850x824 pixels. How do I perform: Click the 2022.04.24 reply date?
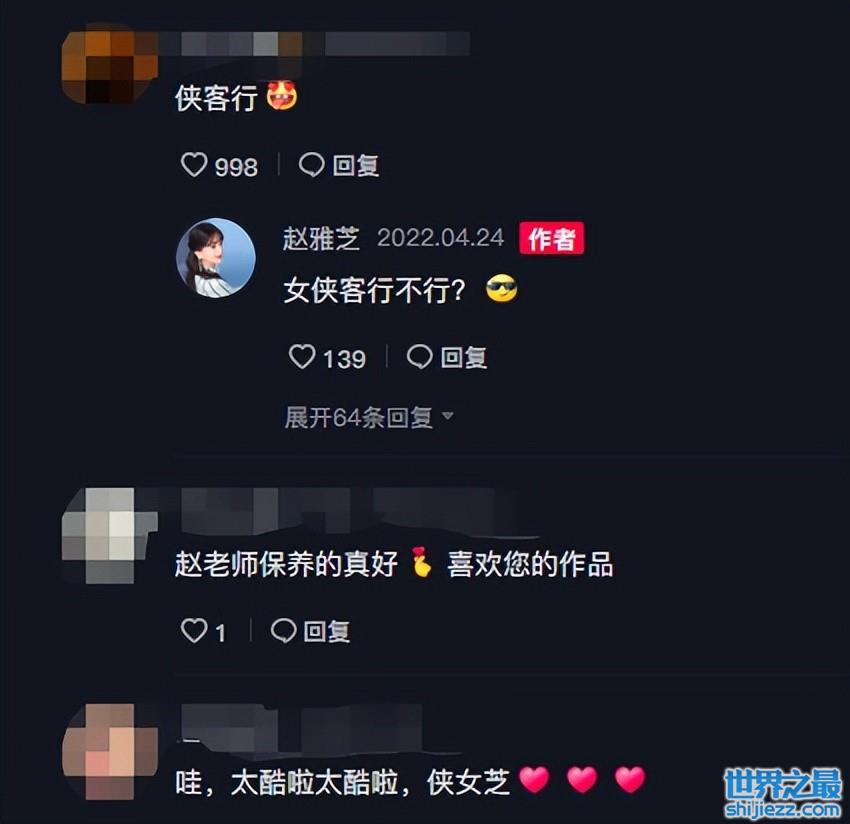[x=440, y=238]
